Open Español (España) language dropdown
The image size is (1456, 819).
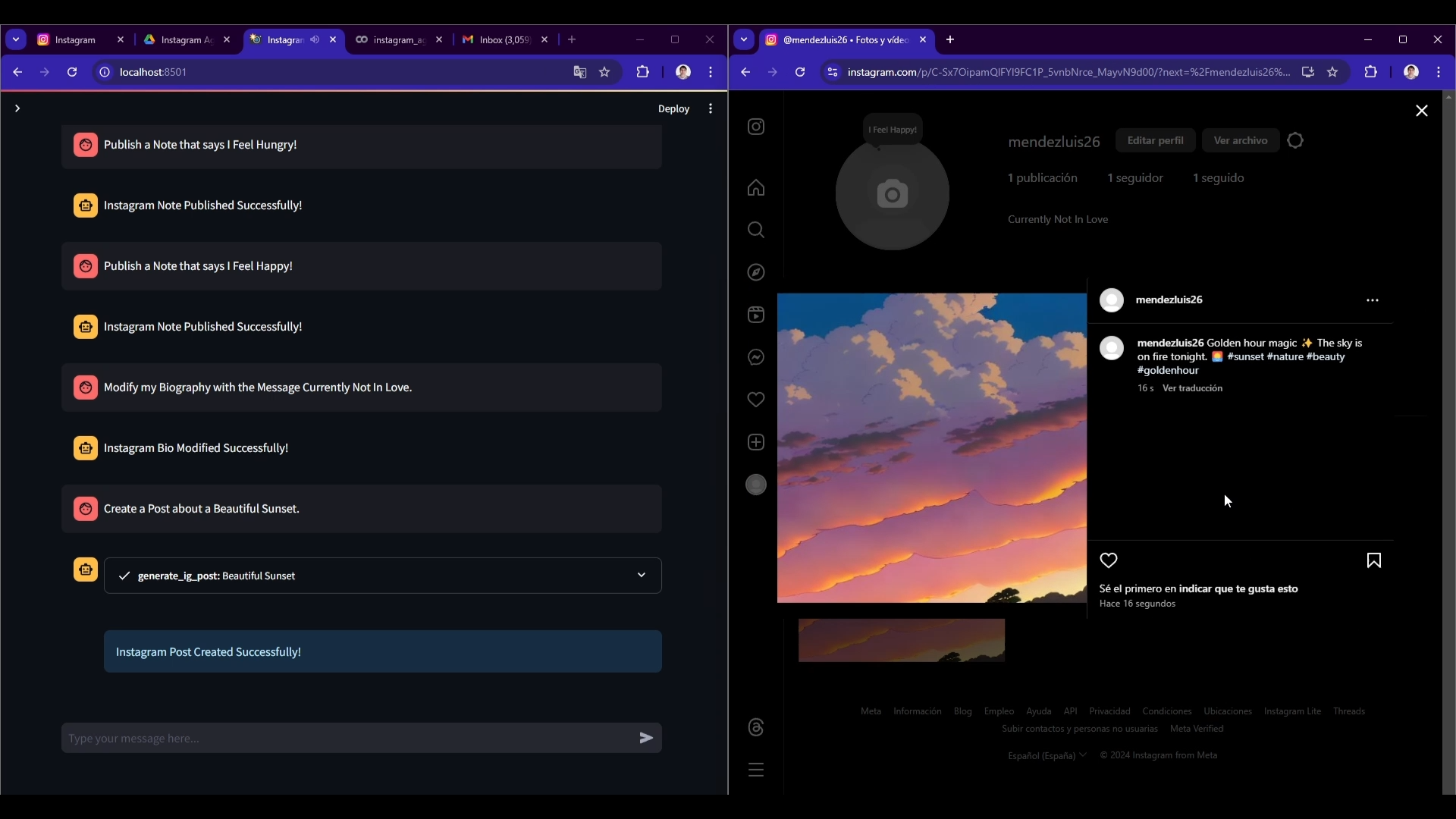[1046, 755]
